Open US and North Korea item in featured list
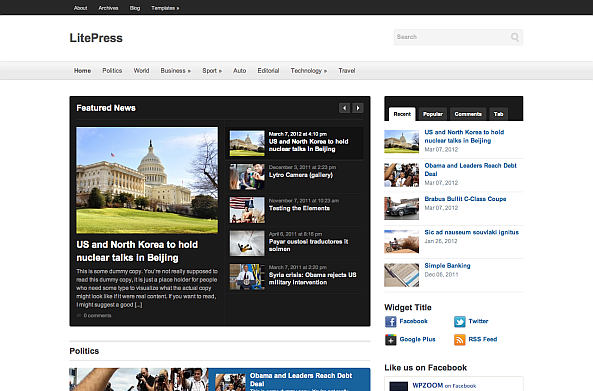Viewport: 593px width, 391px height. [x=309, y=145]
